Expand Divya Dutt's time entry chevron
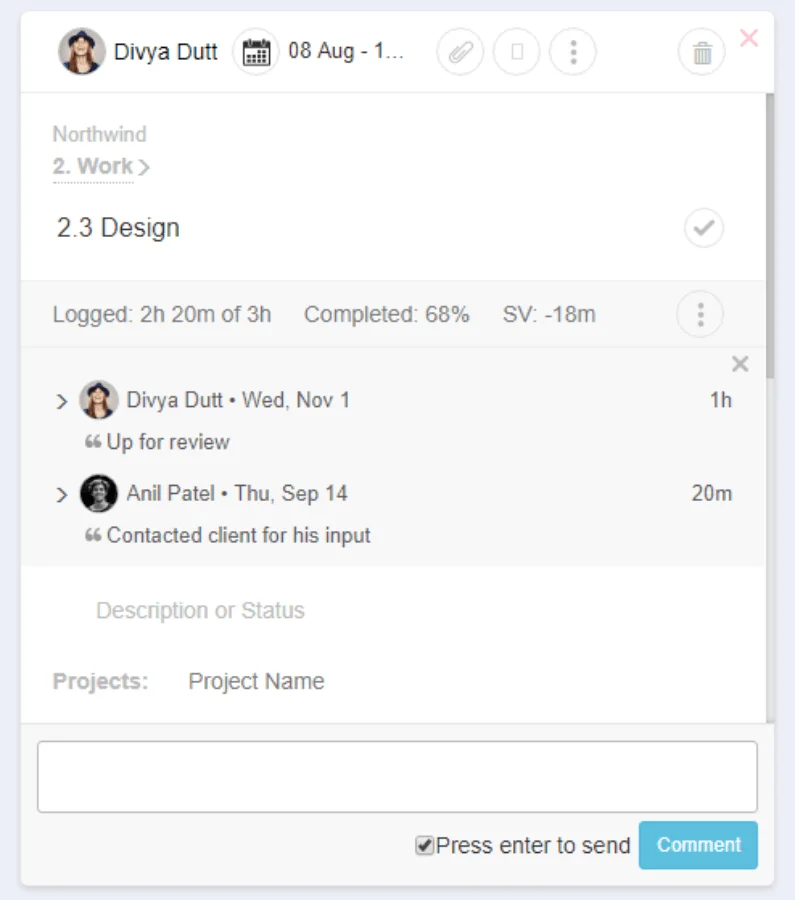 click(x=62, y=400)
